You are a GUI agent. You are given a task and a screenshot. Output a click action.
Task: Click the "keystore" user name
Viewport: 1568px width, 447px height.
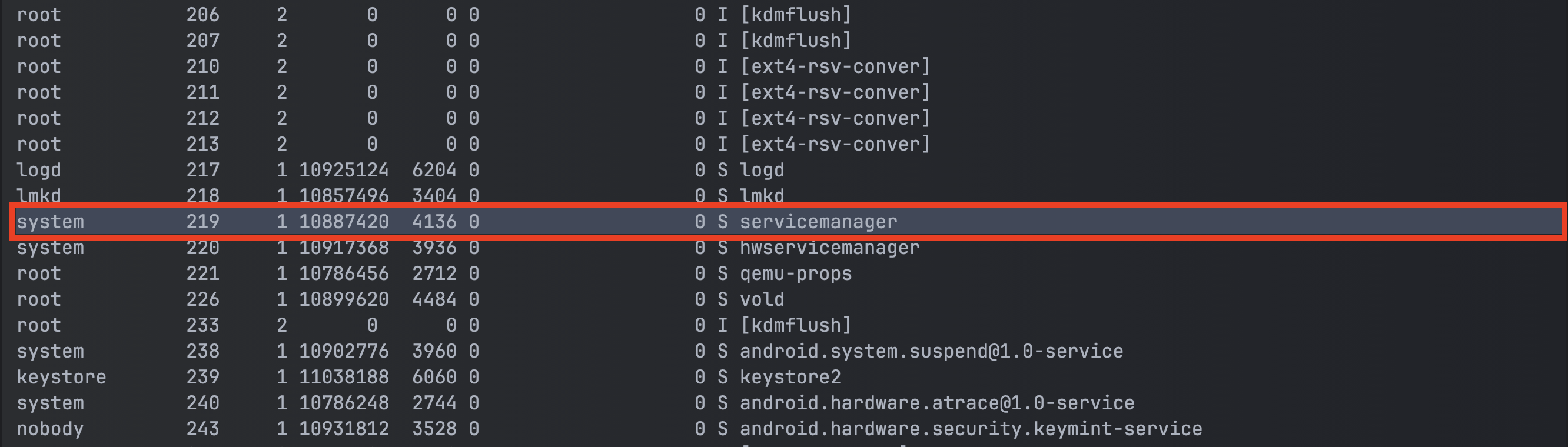(x=61, y=377)
